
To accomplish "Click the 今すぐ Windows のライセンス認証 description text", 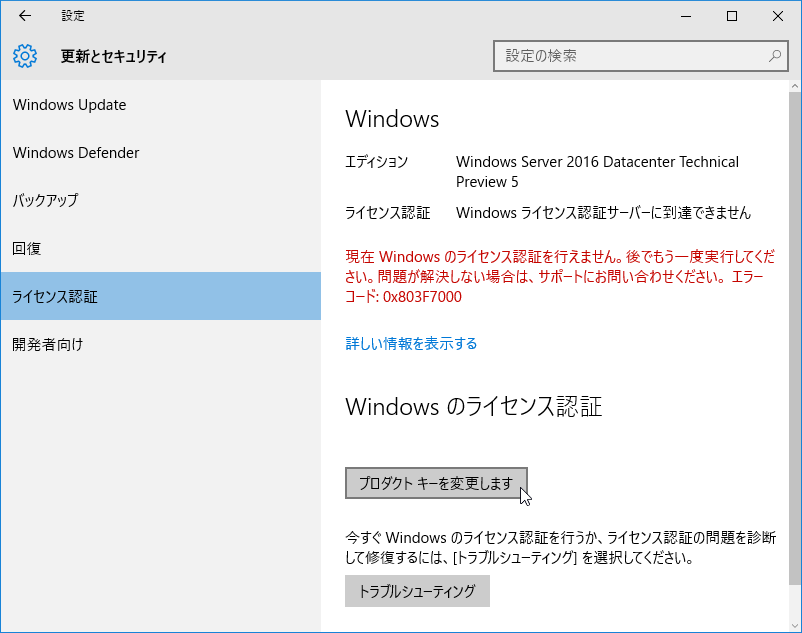I will click(x=561, y=547).
